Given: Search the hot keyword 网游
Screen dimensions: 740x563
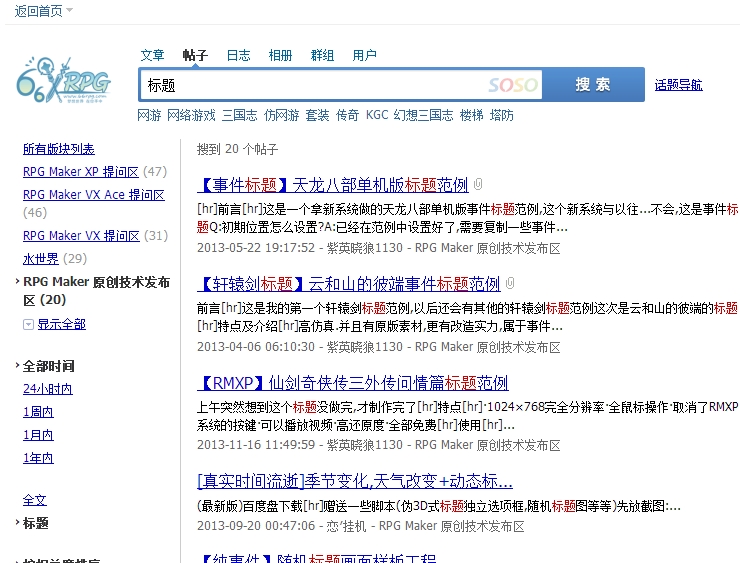Looking at the screenshot, I should tap(149, 115).
